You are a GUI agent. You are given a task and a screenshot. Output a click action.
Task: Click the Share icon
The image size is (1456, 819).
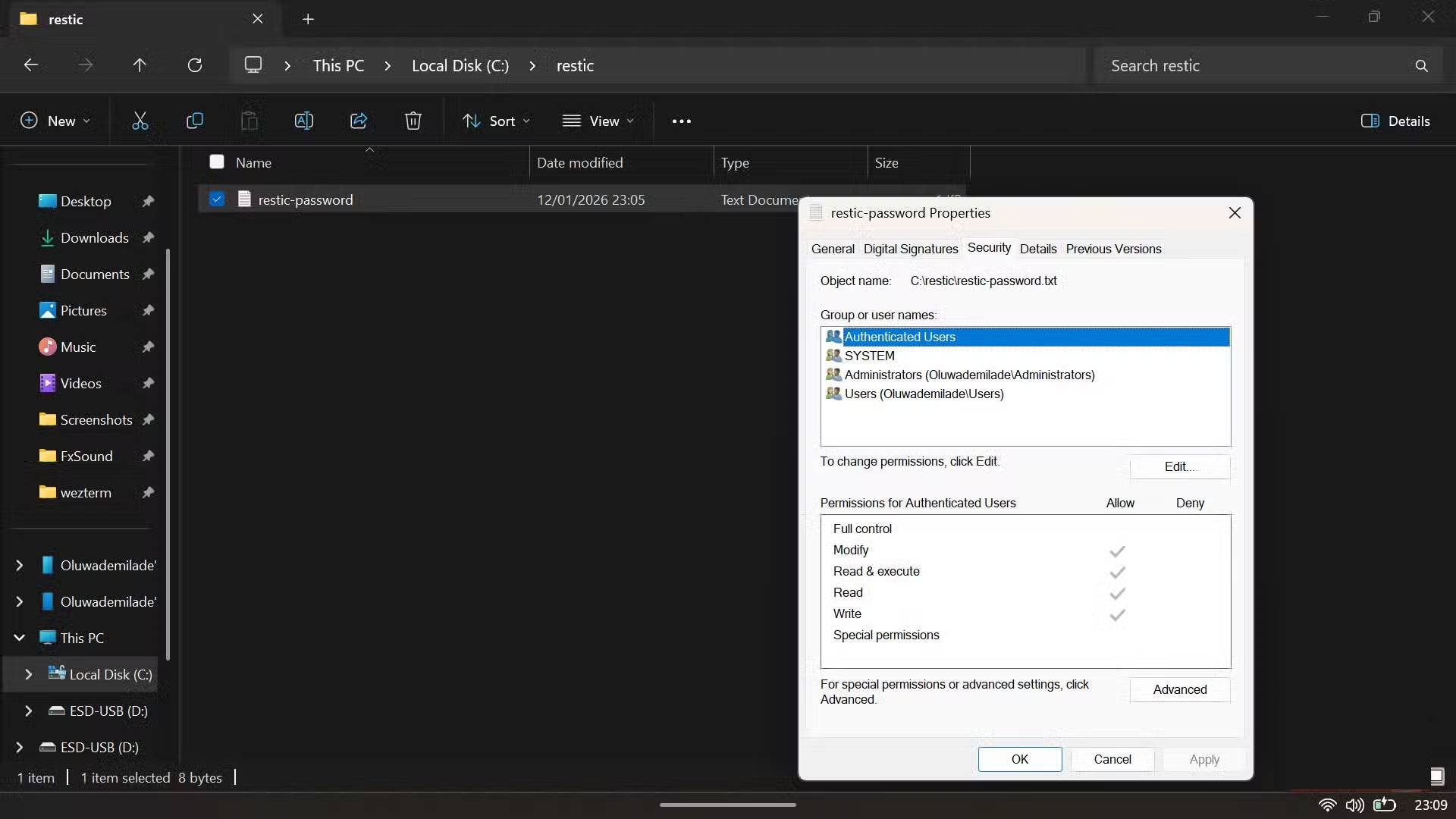click(x=359, y=121)
